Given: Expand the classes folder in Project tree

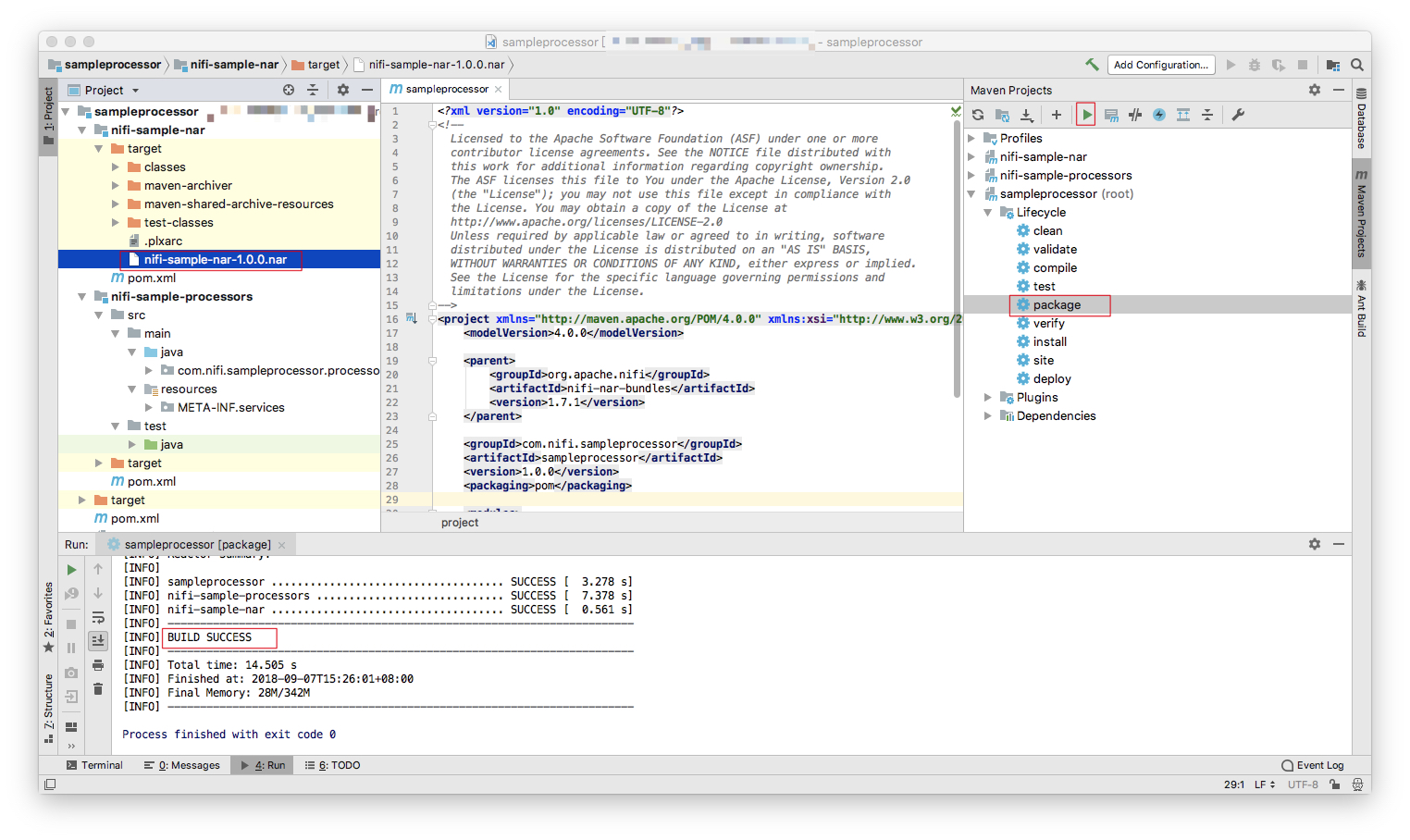Looking at the screenshot, I should 116,167.
